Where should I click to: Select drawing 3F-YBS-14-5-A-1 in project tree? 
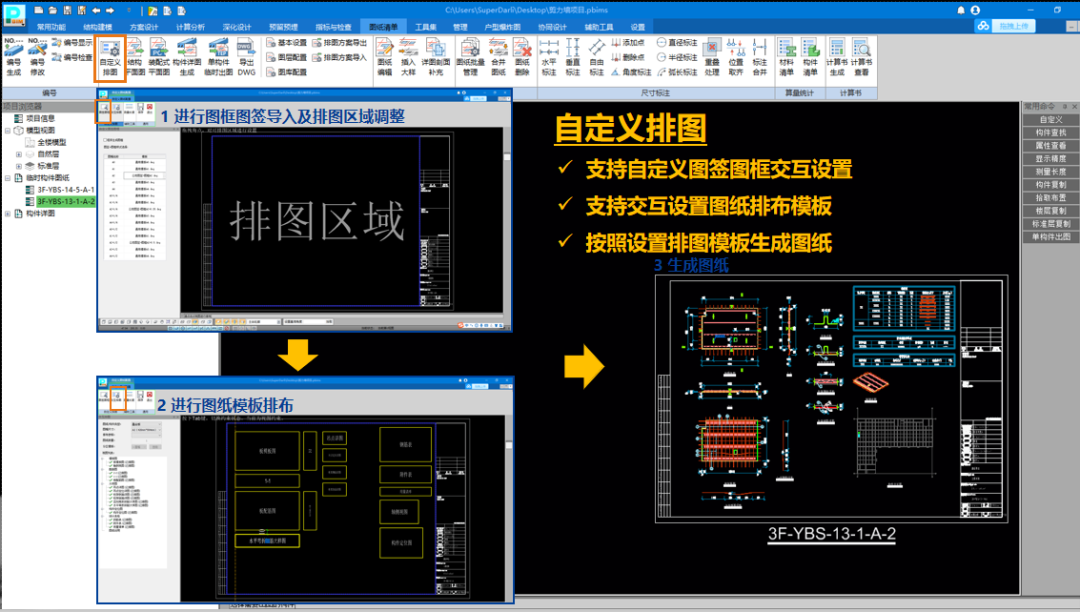tap(65, 190)
